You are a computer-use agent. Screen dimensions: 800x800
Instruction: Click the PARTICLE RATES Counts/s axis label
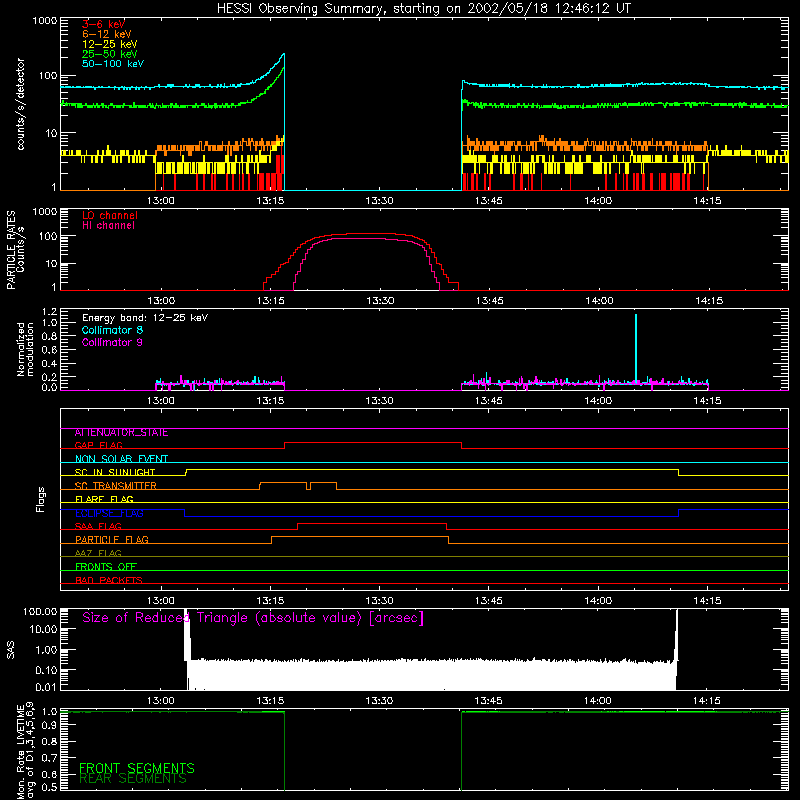[15, 250]
